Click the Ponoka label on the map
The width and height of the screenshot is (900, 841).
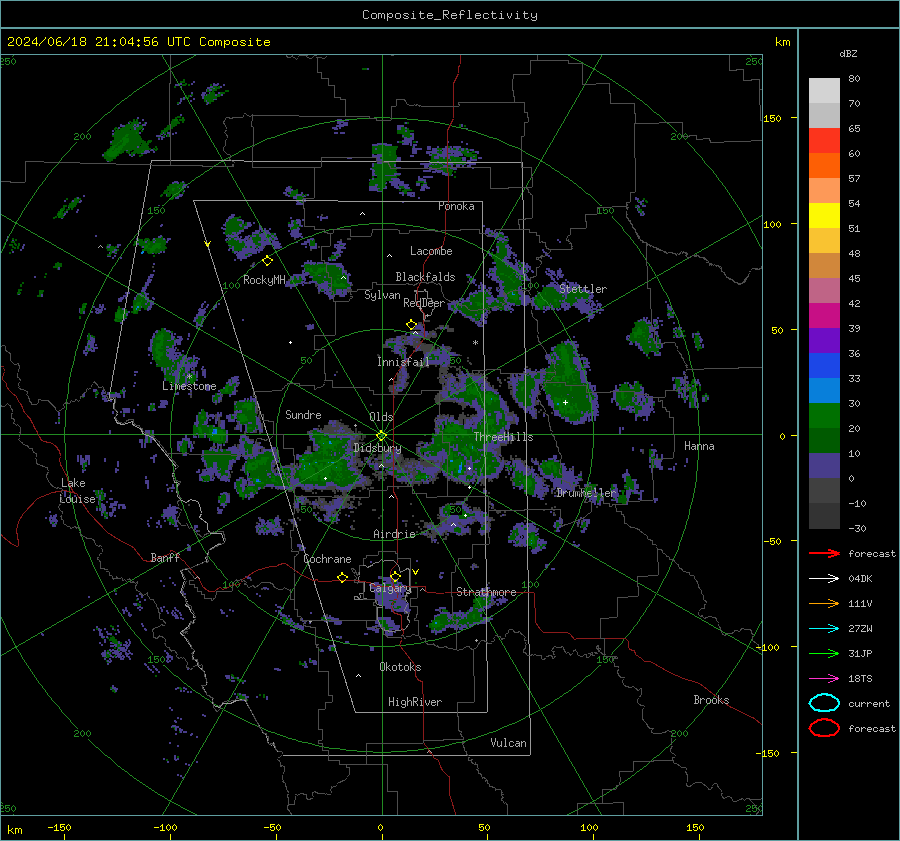pos(456,206)
